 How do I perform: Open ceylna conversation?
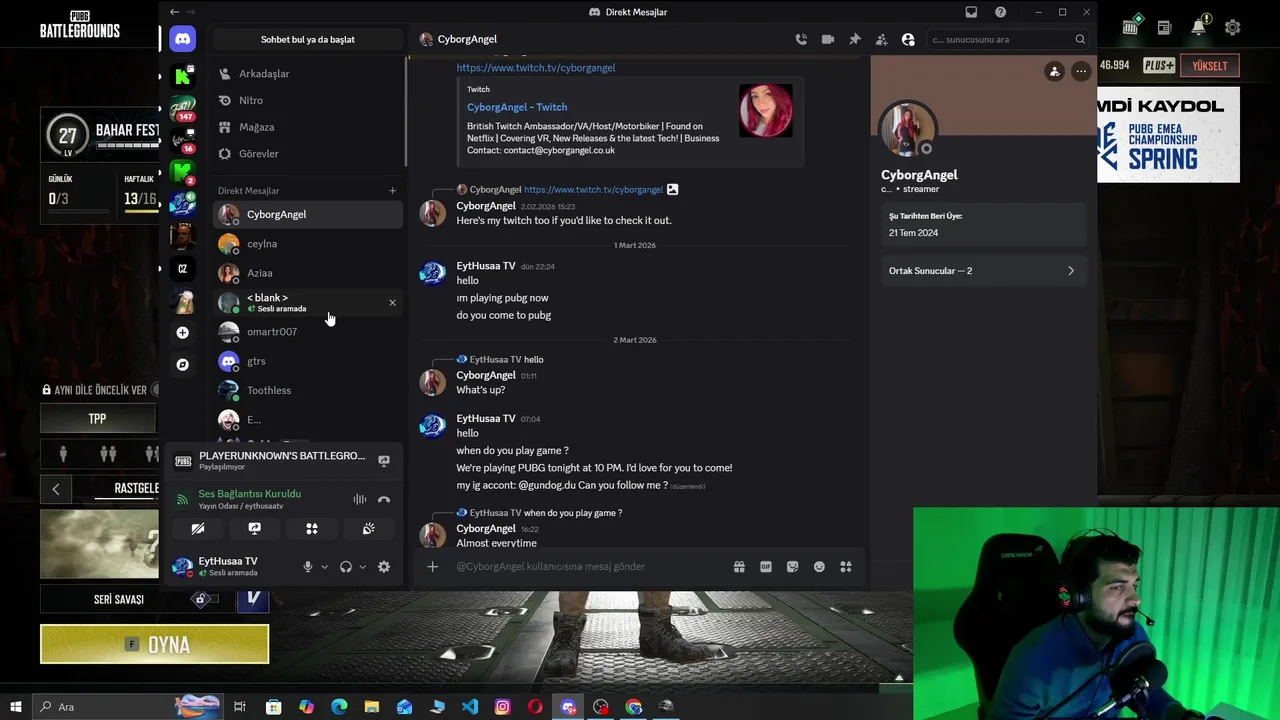tap(308, 244)
